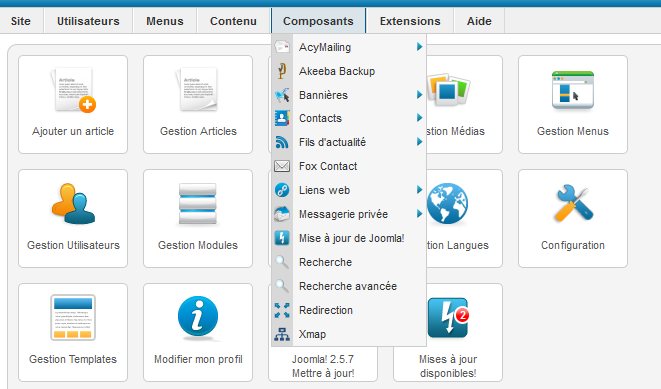
Task: Click Joomla! 2.5.7 Mettre à jour link
Action: click(x=323, y=366)
